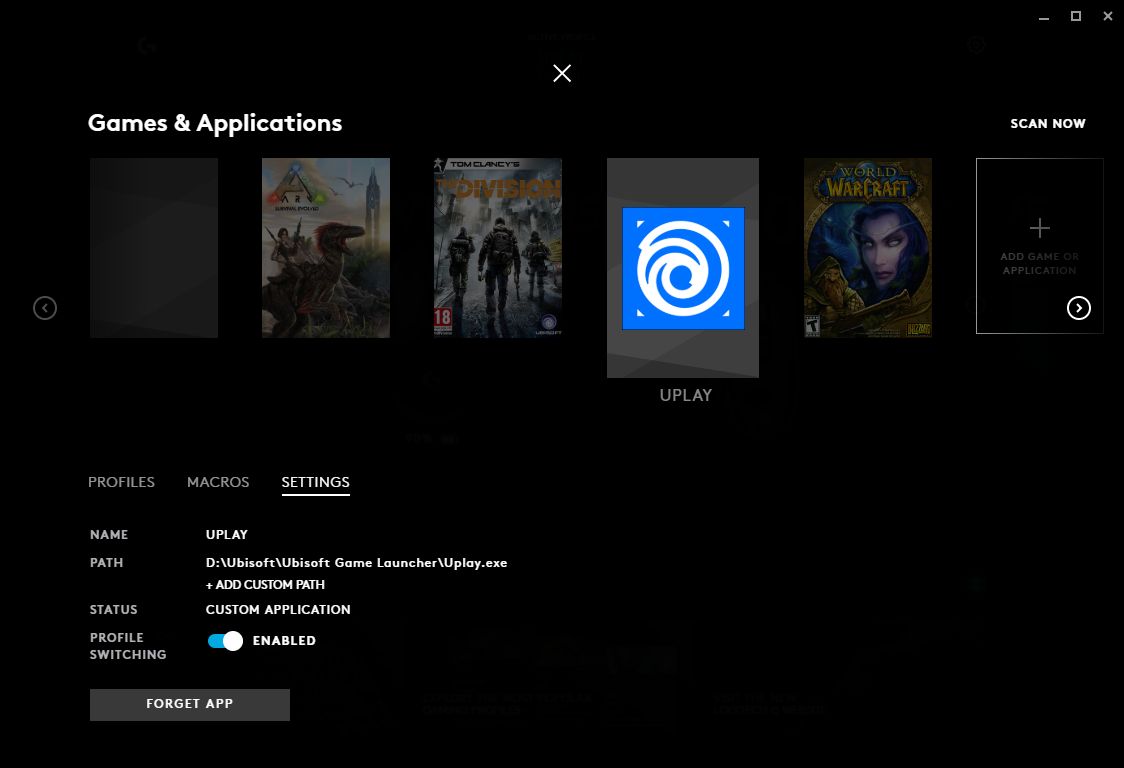Click the plus icon to add application
The width and height of the screenshot is (1124, 768).
(1039, 228)
